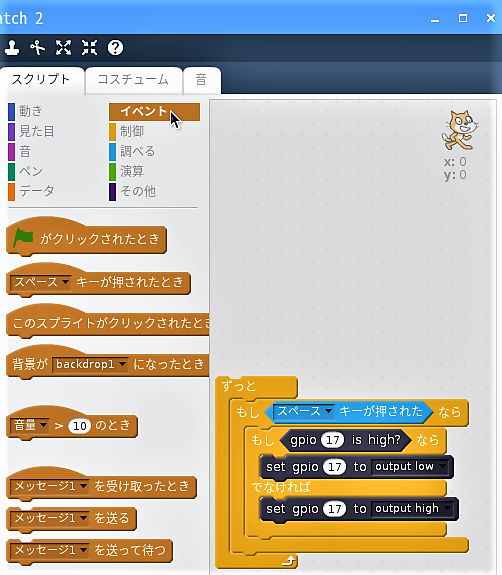Viewport: 502px width, 575px height.
Task: Click the block Help question mark icon
Action: point(115,48)
